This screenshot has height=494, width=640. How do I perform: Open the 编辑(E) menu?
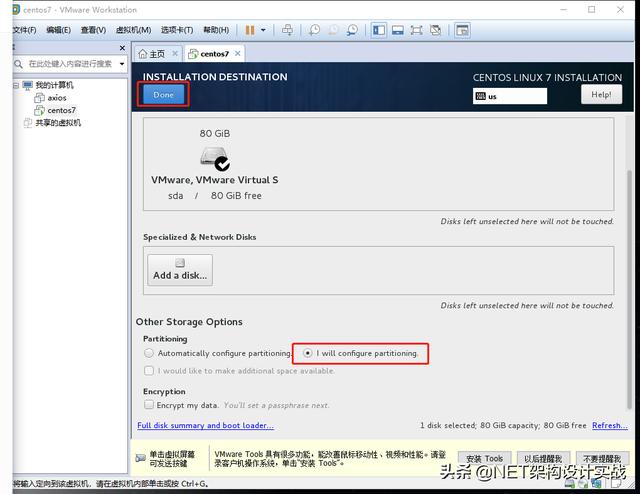pyautogui.click(x=58, y=30)
